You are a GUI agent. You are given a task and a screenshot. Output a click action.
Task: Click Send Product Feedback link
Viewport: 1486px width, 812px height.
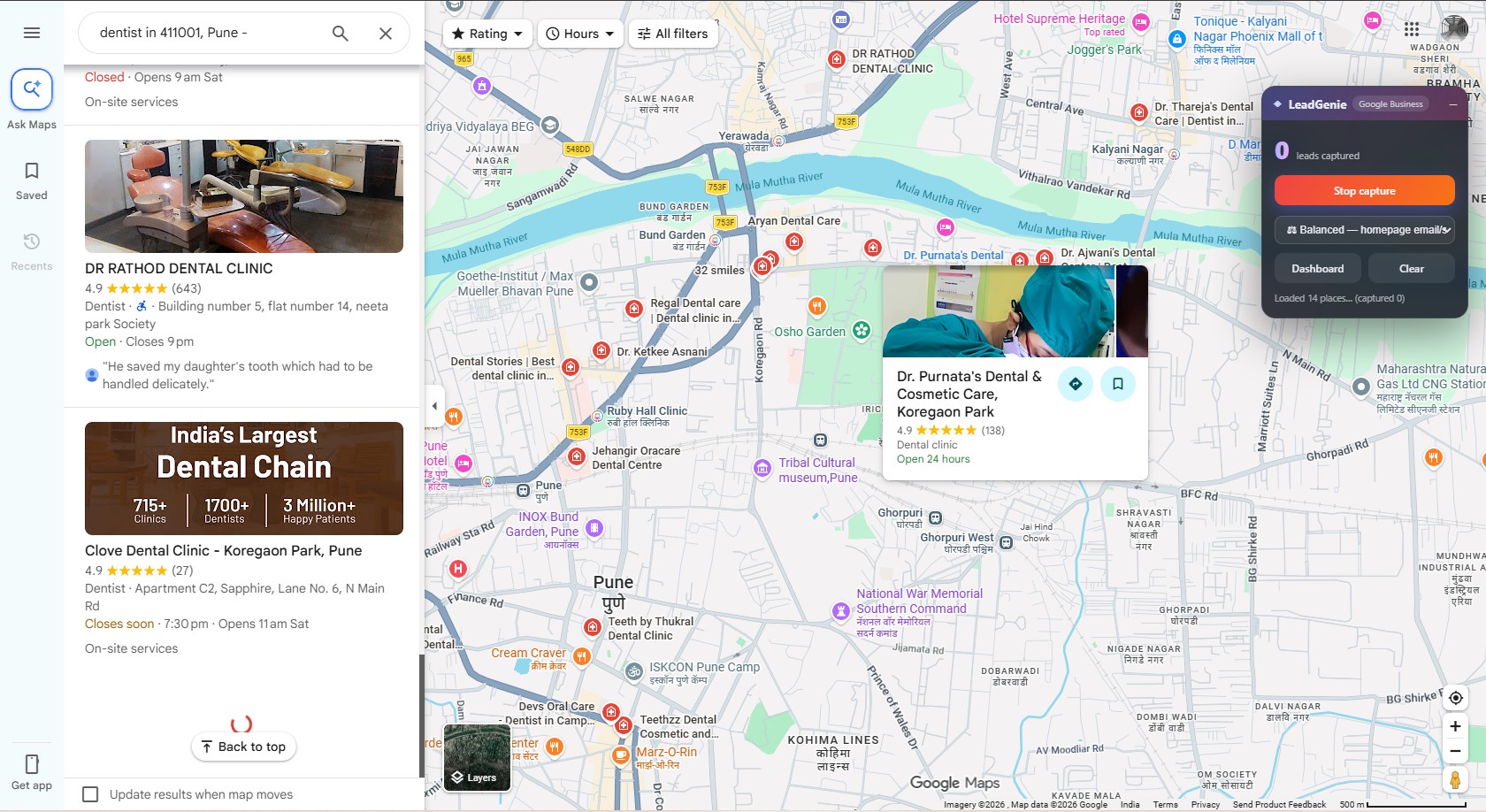tap(1279, 805)
